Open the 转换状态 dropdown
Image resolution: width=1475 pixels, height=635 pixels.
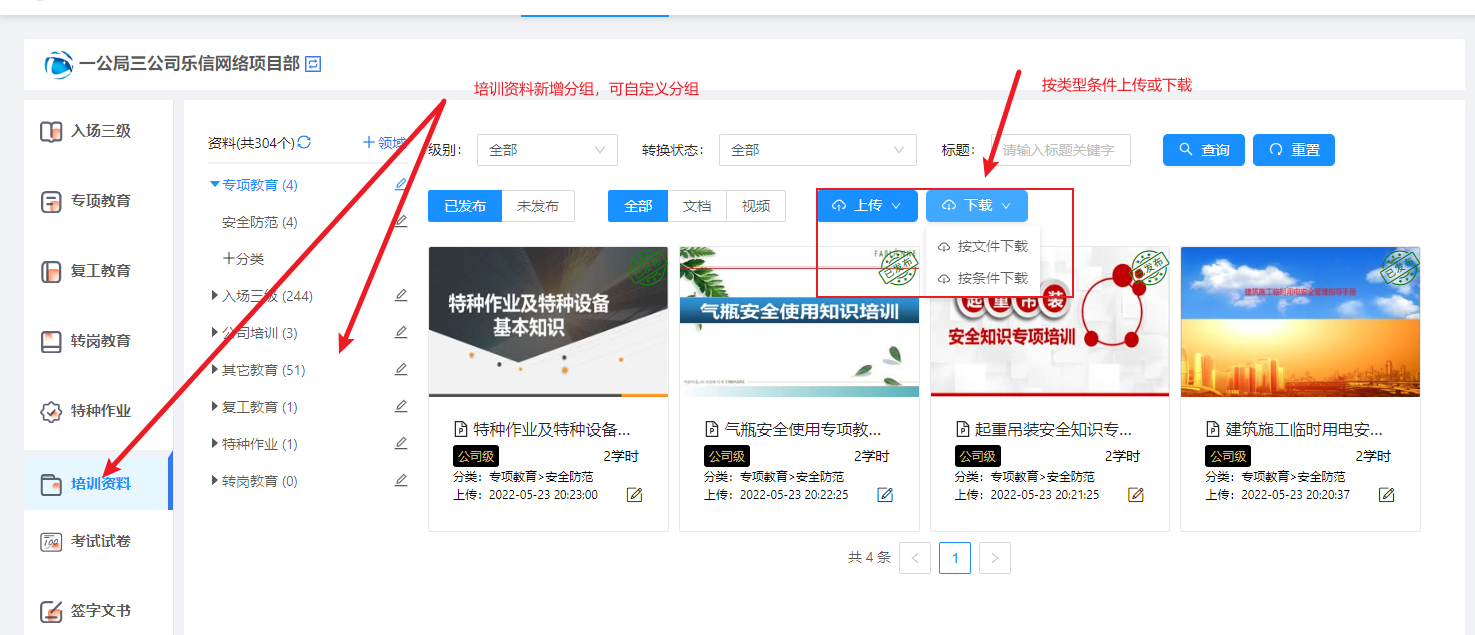(817, 150)
